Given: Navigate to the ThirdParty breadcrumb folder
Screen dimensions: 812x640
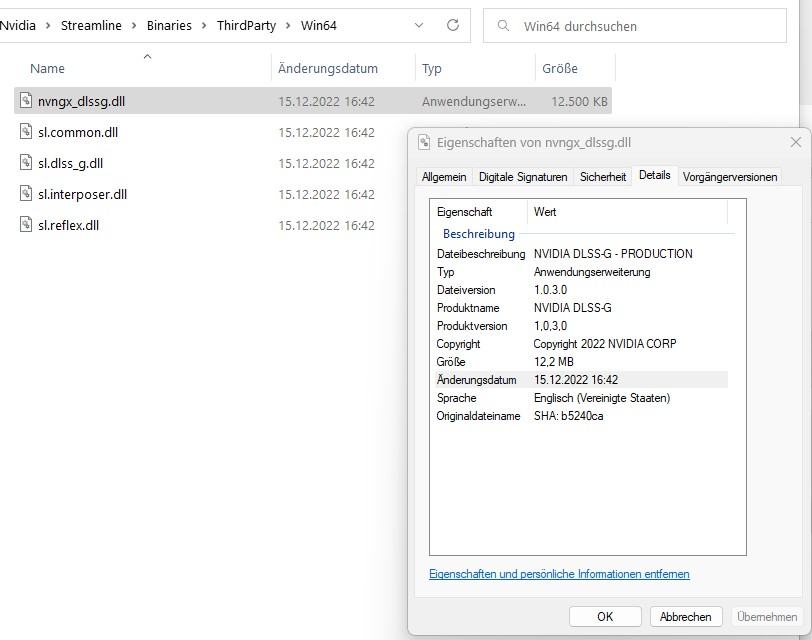Looking at the screenshot, I should point(246,25).
